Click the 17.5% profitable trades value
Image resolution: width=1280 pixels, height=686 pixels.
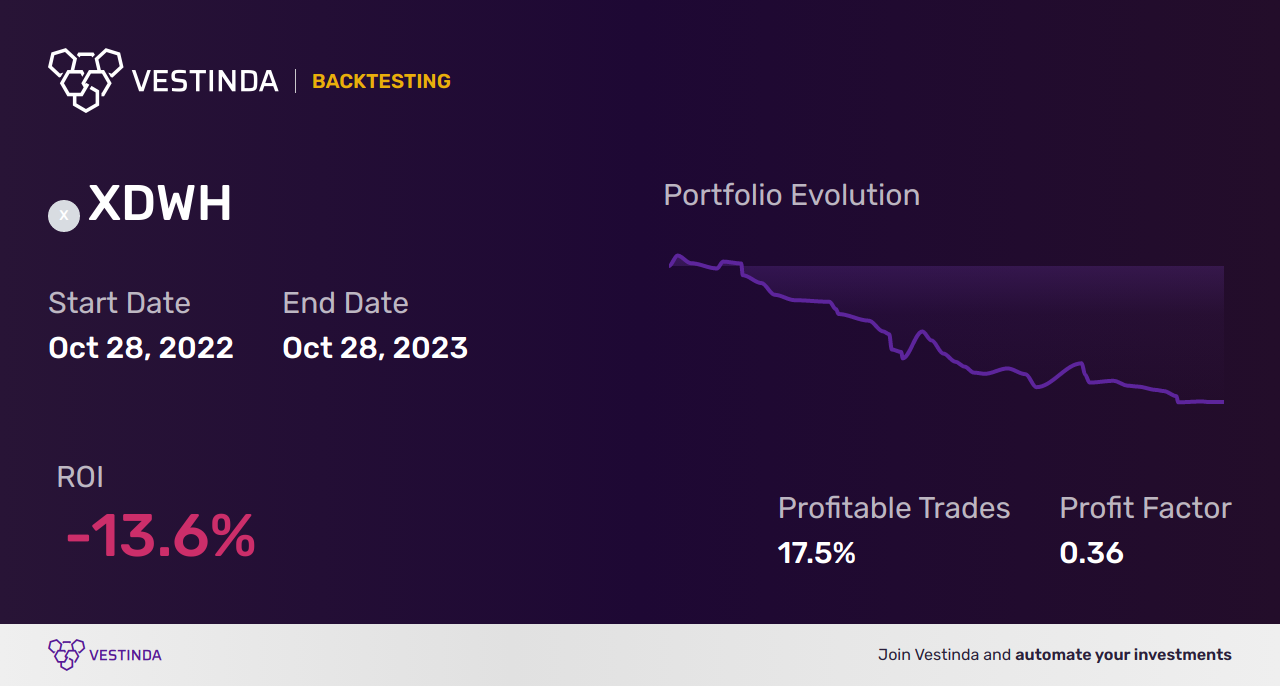[817, 553]
